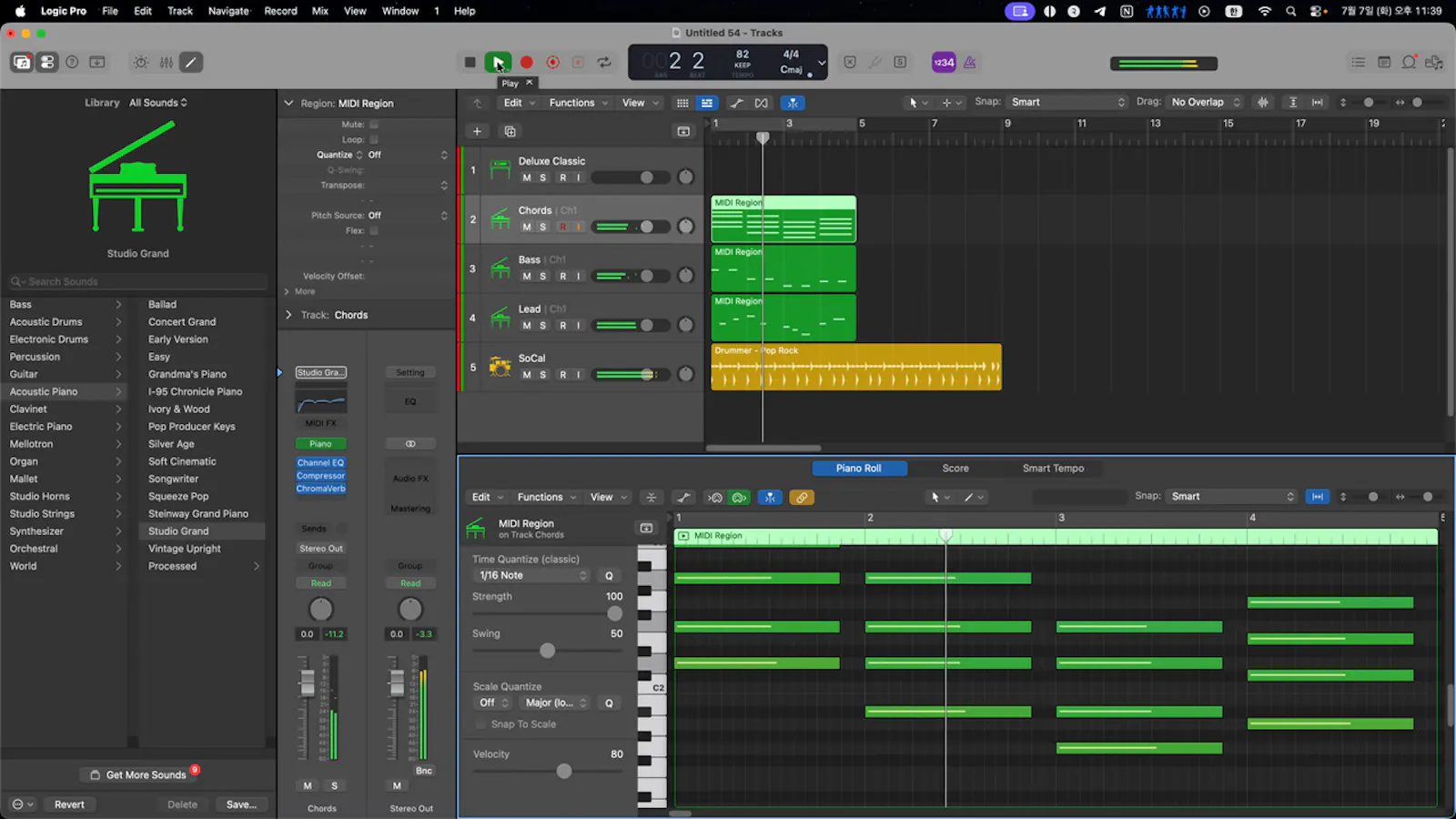Open the Mix menu in menu bar

click(x=319, y=11)
